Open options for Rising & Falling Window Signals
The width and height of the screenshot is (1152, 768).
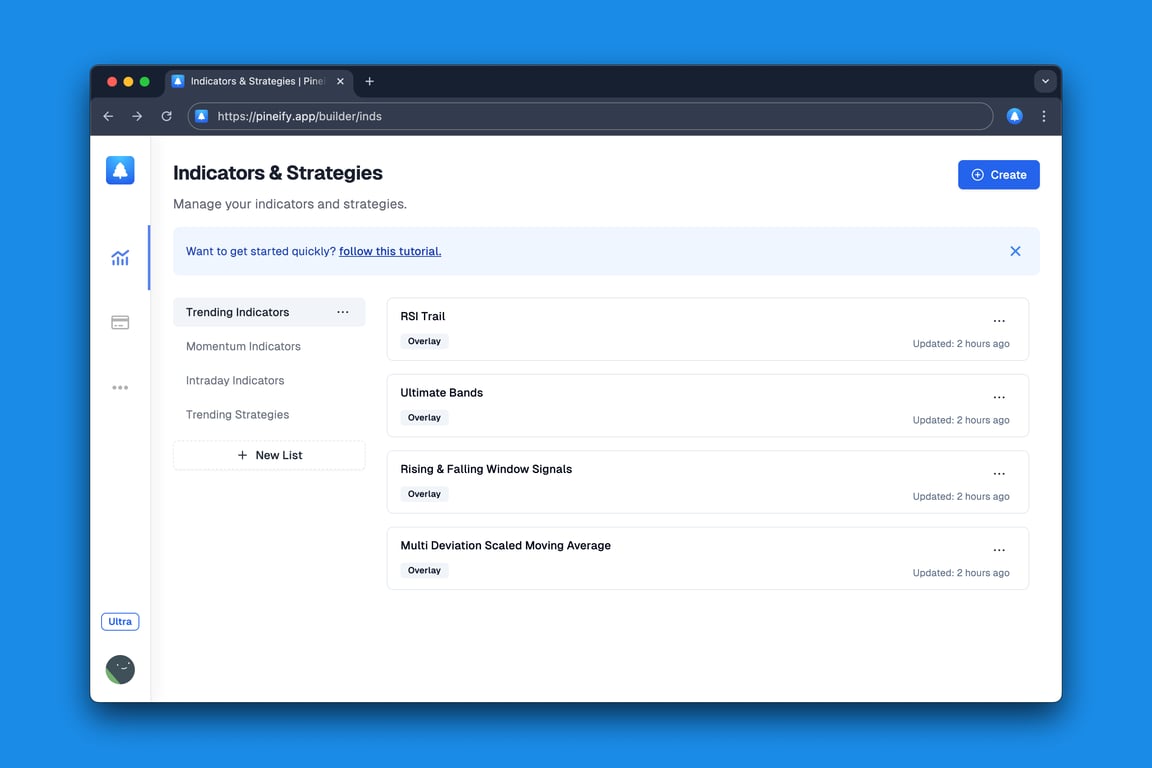(998, 474)
